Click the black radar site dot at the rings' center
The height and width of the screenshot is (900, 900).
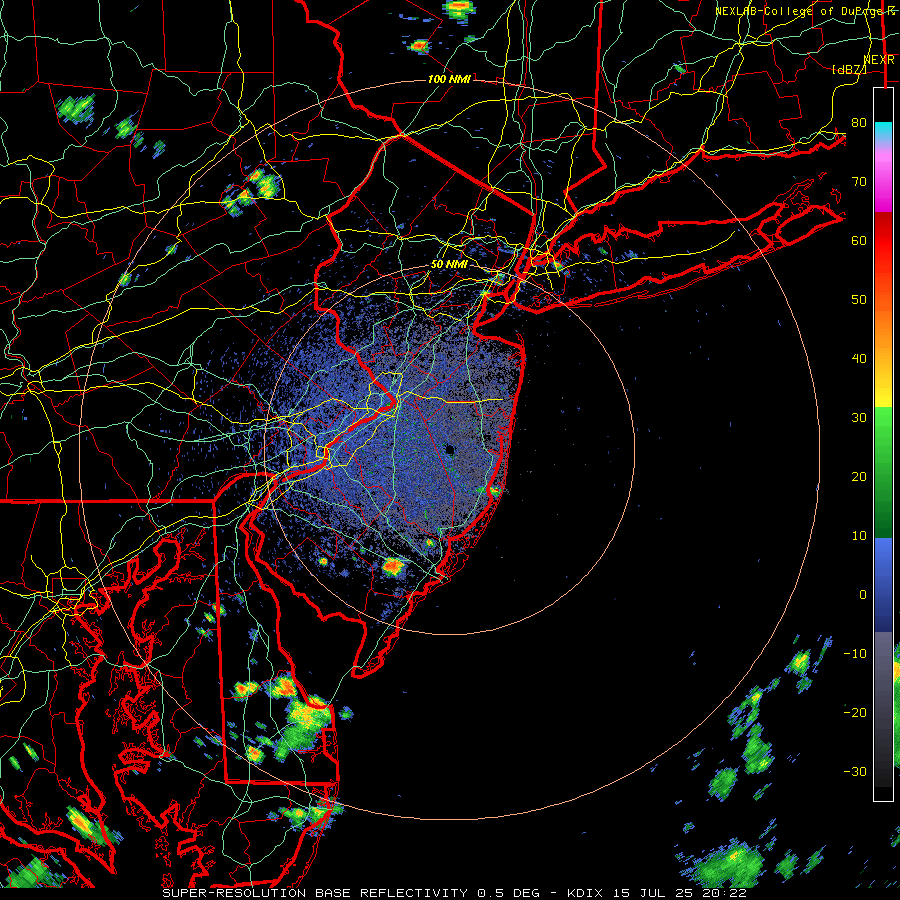[449, 450]
